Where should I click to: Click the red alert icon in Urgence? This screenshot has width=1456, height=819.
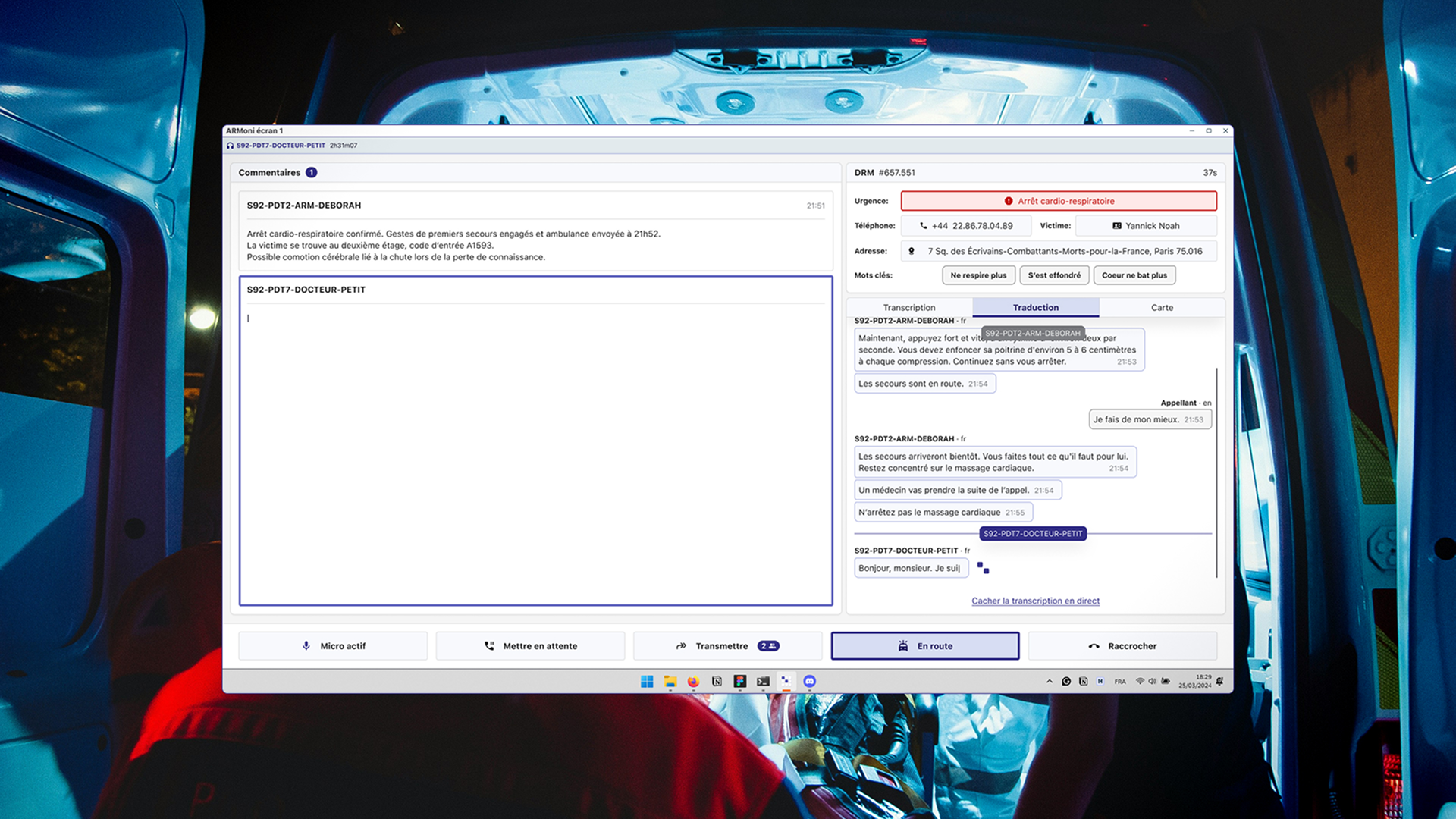click(x=1009, y=201)
